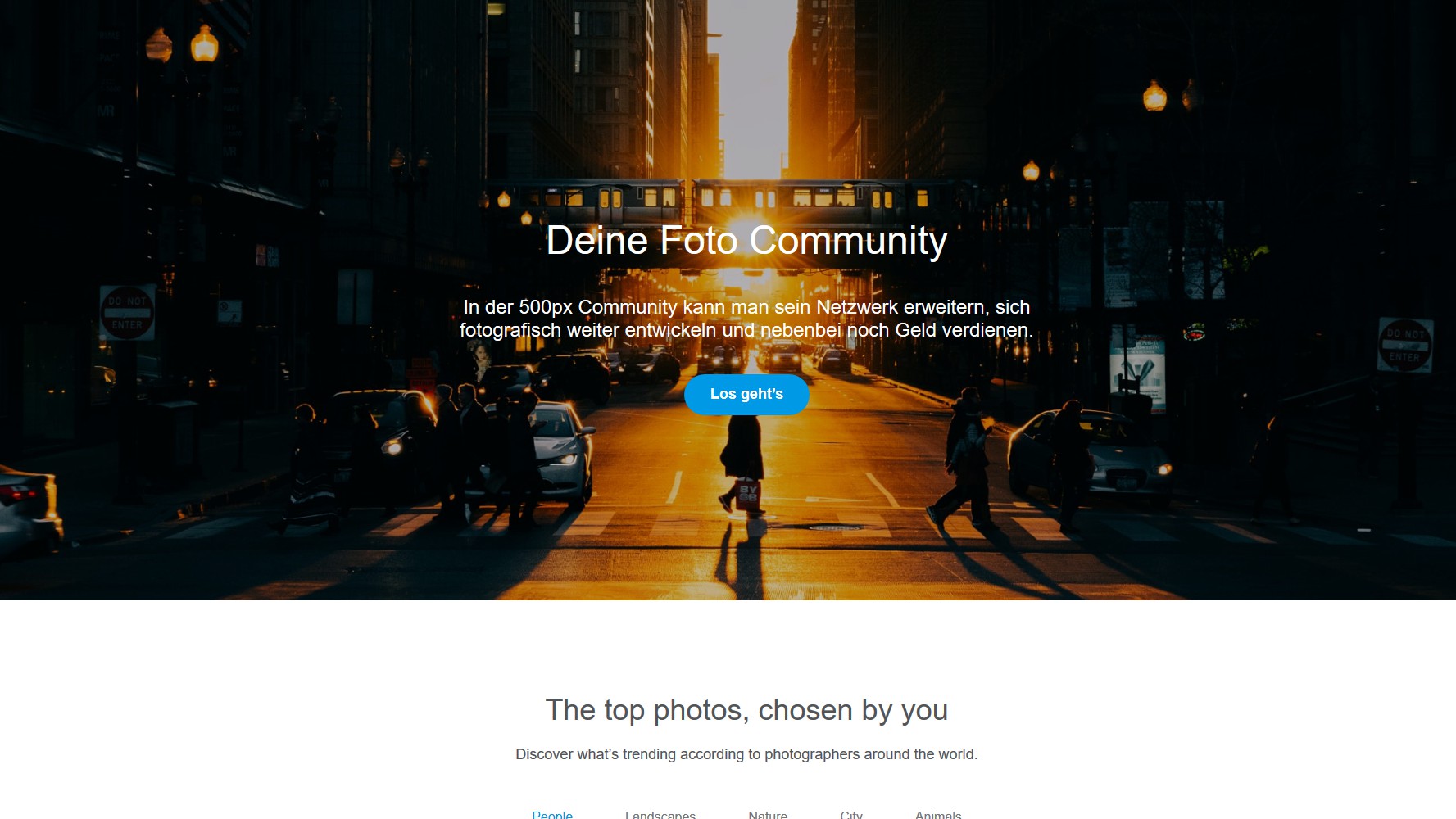The image size is (1456, 819).
Task: Click the left DO NOT ENTER sign
Action: coord(127,313)
